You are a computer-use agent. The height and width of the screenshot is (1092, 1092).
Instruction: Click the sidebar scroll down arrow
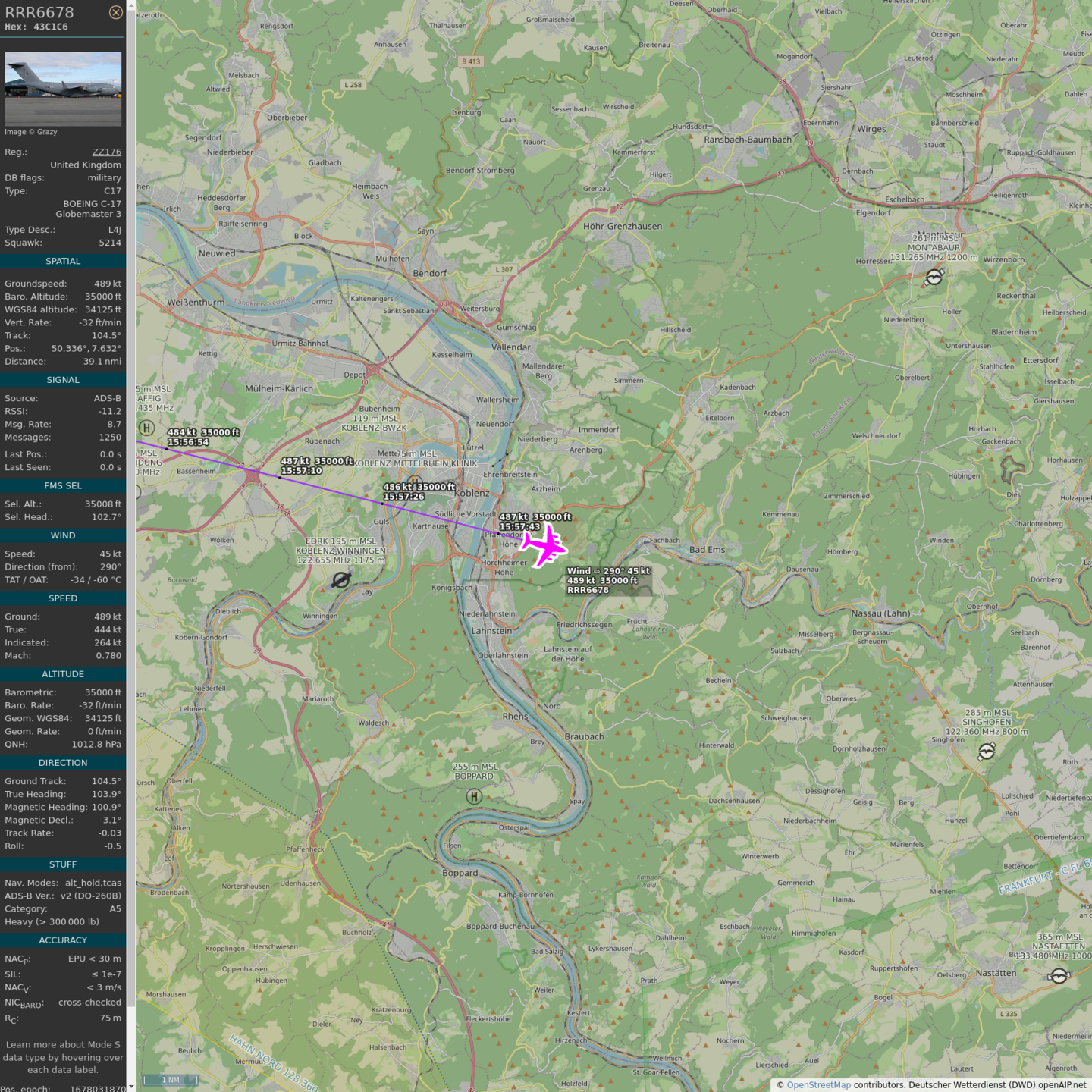point(131,1087)
